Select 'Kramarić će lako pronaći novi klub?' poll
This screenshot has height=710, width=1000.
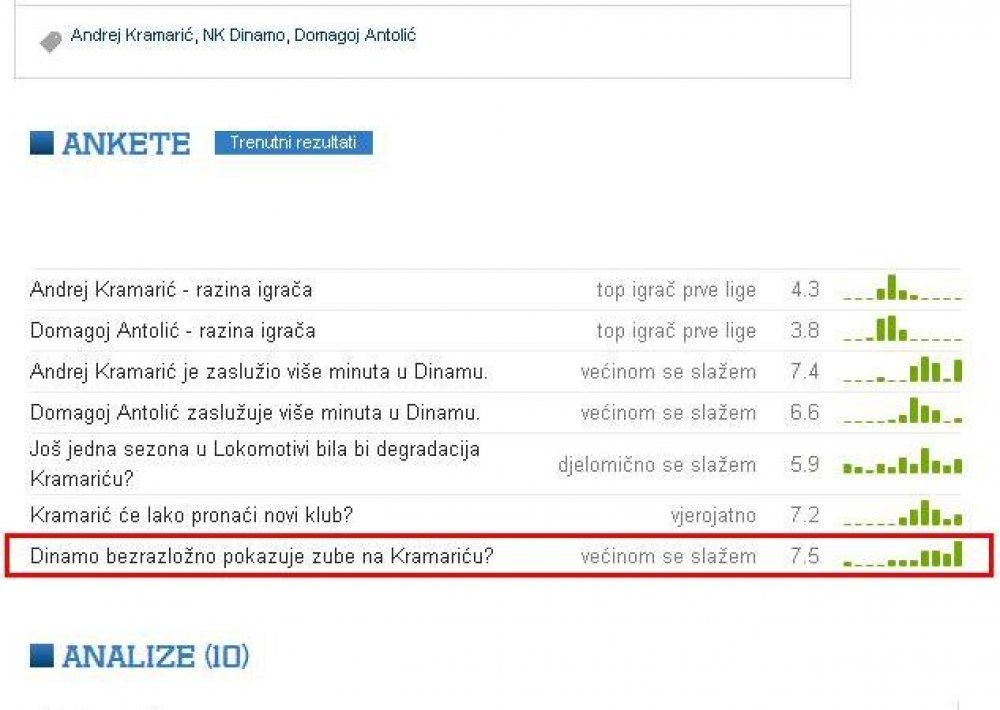click(x=191, y=515)
